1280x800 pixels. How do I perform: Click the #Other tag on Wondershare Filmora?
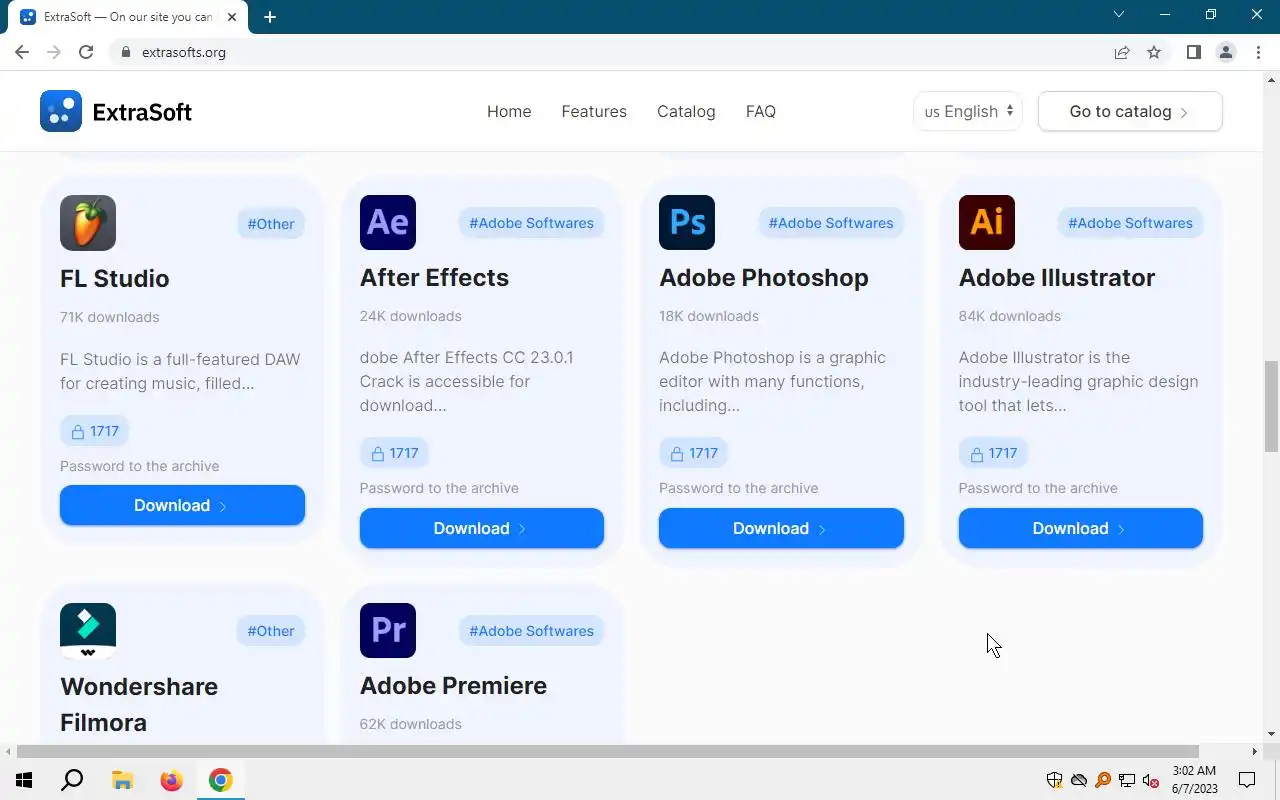(271, 631)
